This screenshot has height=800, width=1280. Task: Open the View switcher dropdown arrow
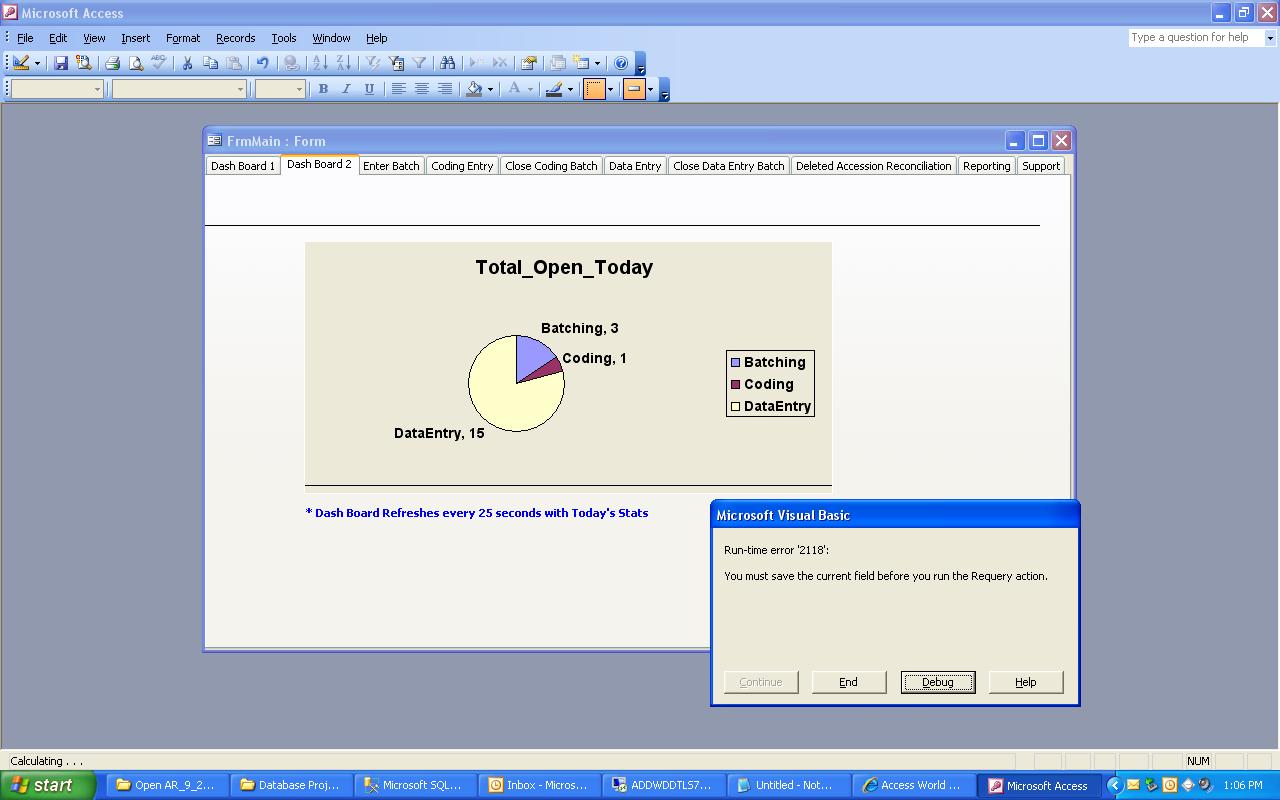[38, 63]
